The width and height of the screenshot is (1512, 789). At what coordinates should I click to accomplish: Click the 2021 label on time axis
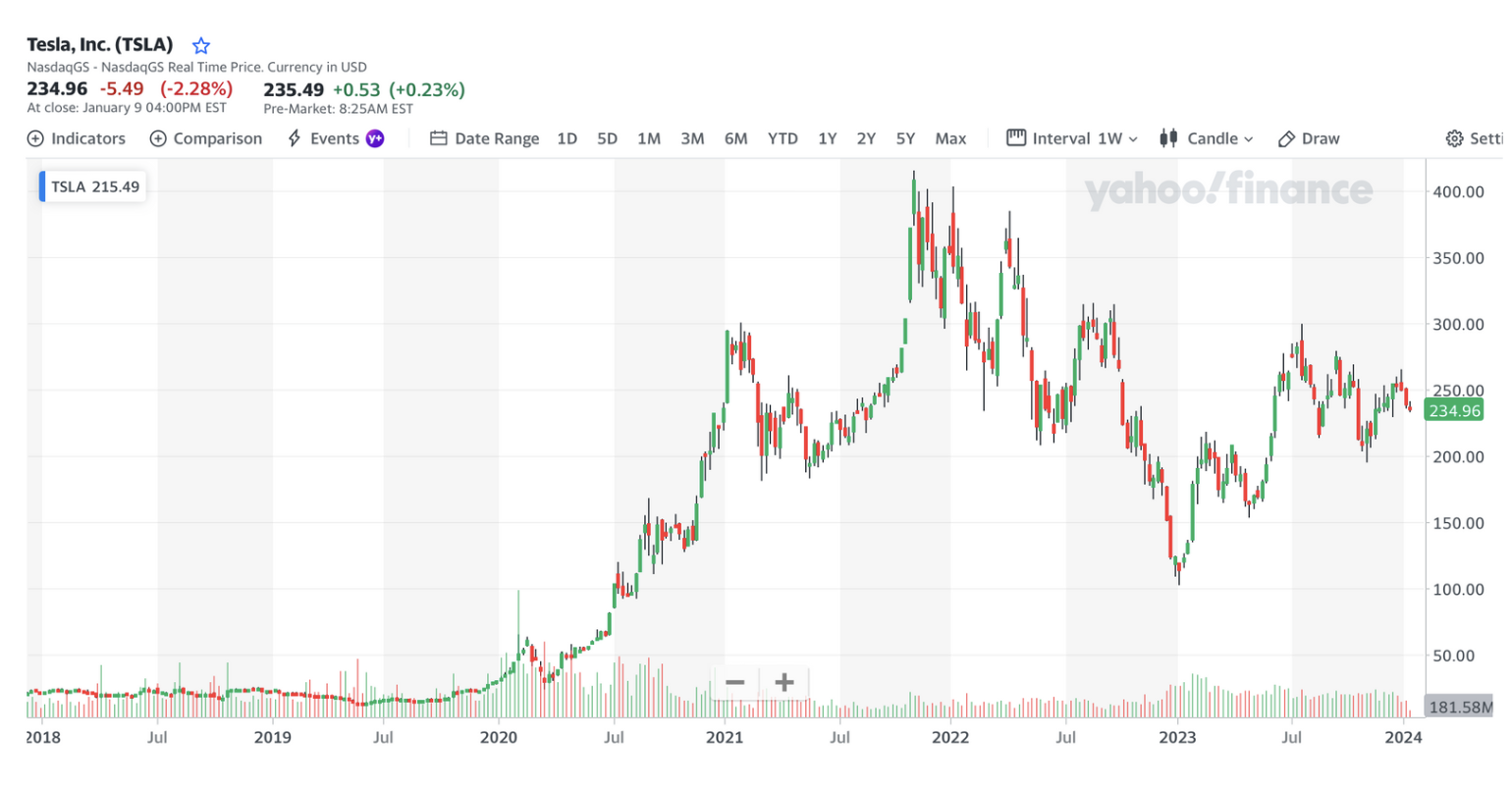(x=725, y=737)
